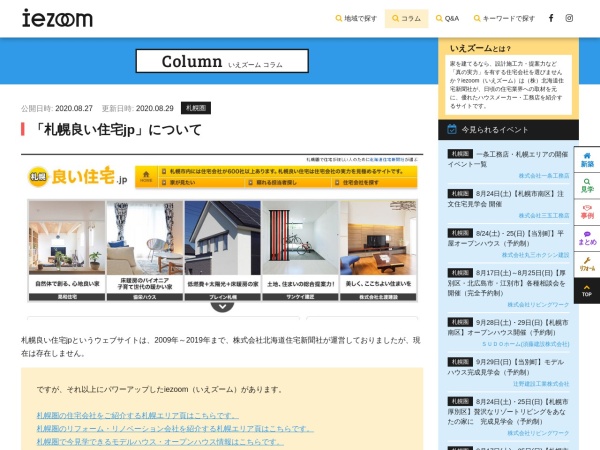Click thumbnail 自然体で創る、心地良い家

(x=67, y=251)
